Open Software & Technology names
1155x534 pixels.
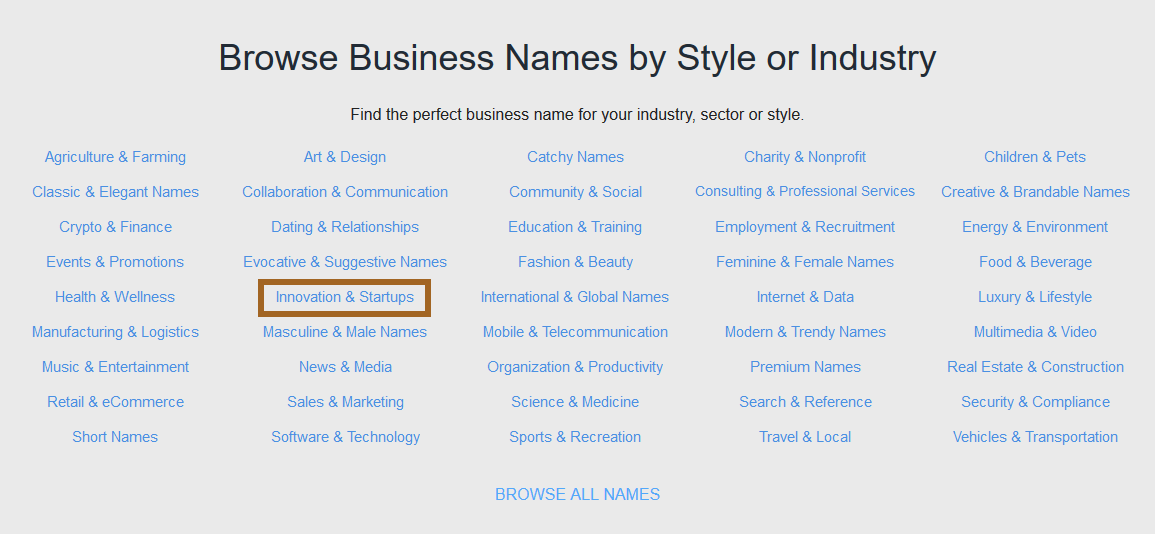(x=345, y=437)
